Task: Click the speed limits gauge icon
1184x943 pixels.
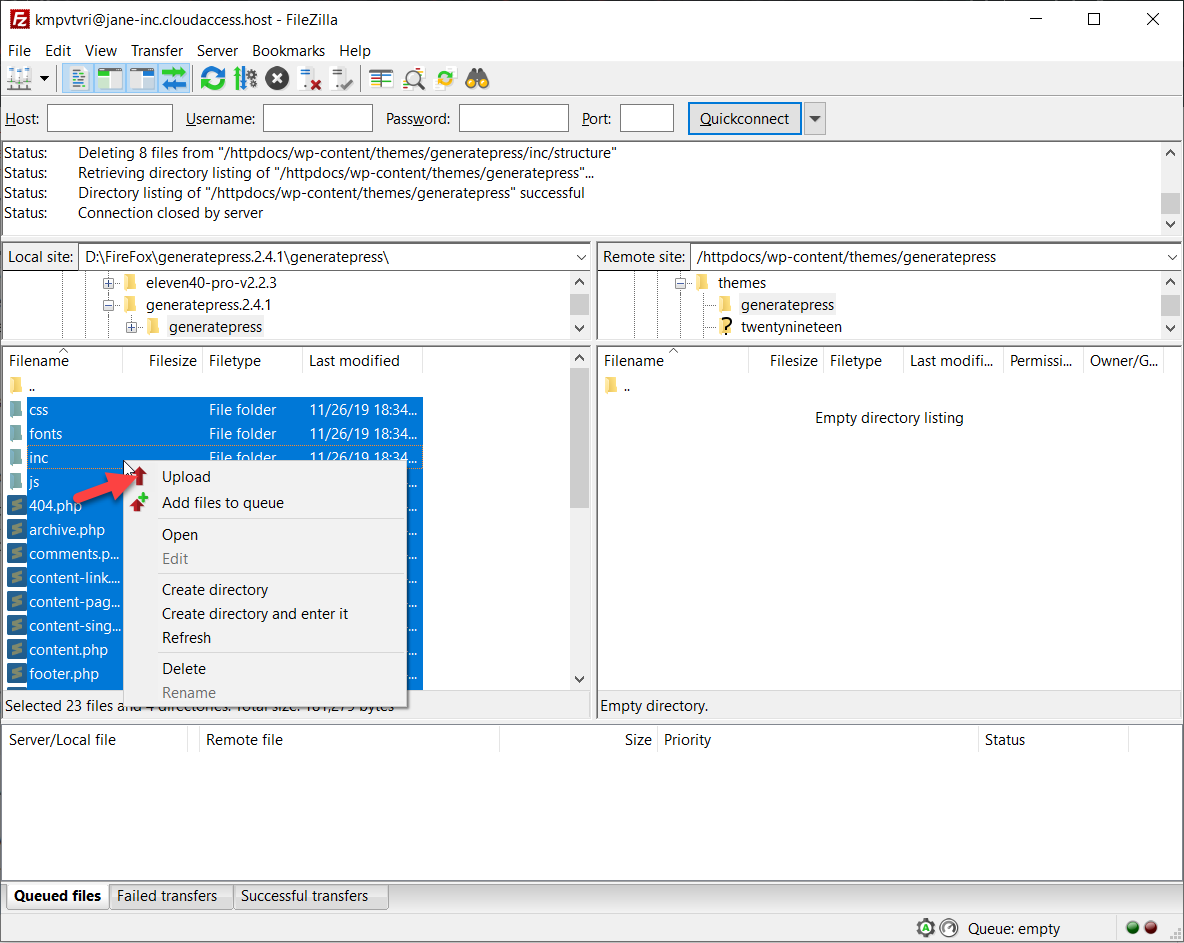Action: (949, 928)
